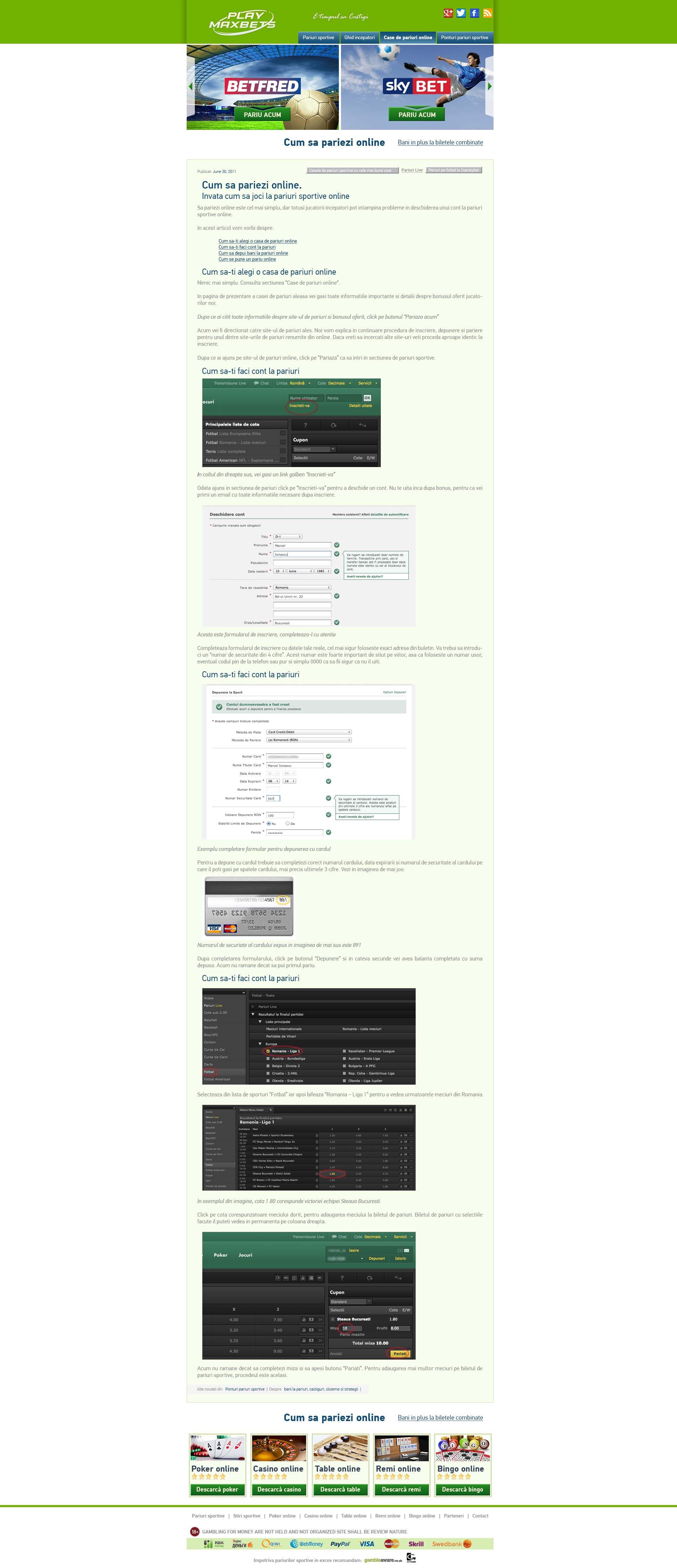Open the footer Casino online link
This screenshot has height=1568, width=677.
coord(319,1516)
